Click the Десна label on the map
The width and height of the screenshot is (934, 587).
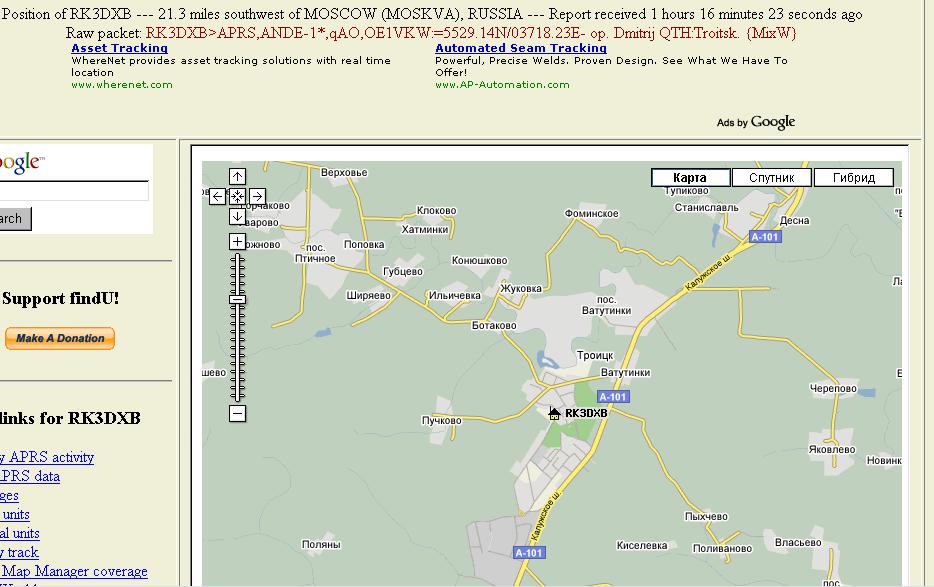click(795, 220)
